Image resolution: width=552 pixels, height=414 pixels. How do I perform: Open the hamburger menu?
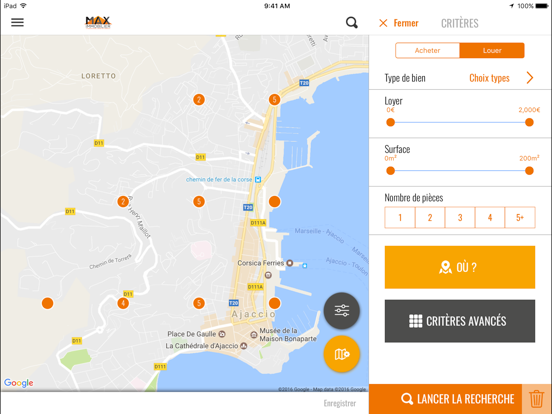click(17, 23)
